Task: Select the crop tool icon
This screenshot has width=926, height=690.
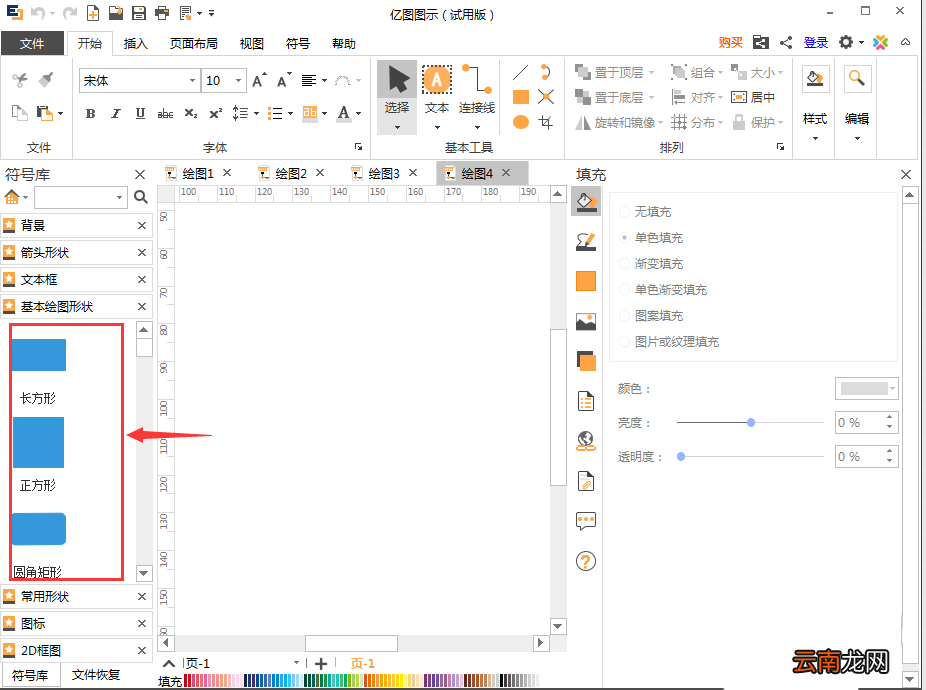Action: point(546,122)
